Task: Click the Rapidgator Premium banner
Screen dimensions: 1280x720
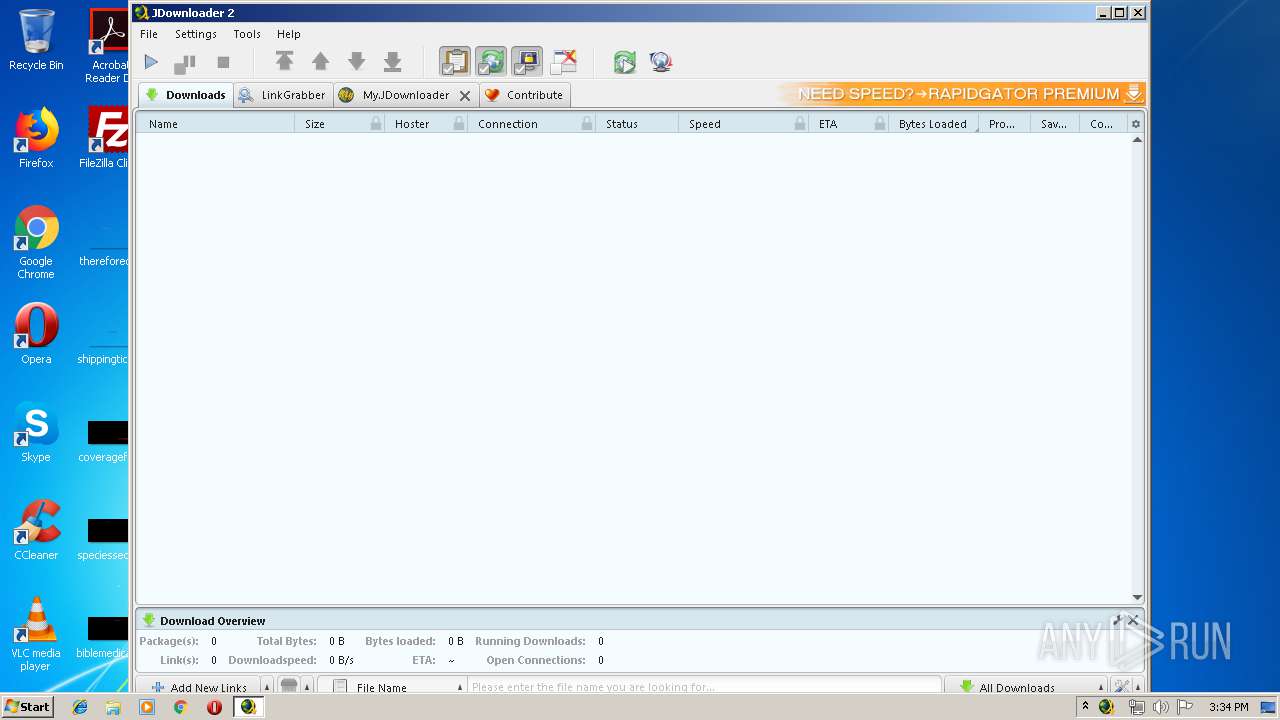Action: pyautogui.click(x=961, y=94)
